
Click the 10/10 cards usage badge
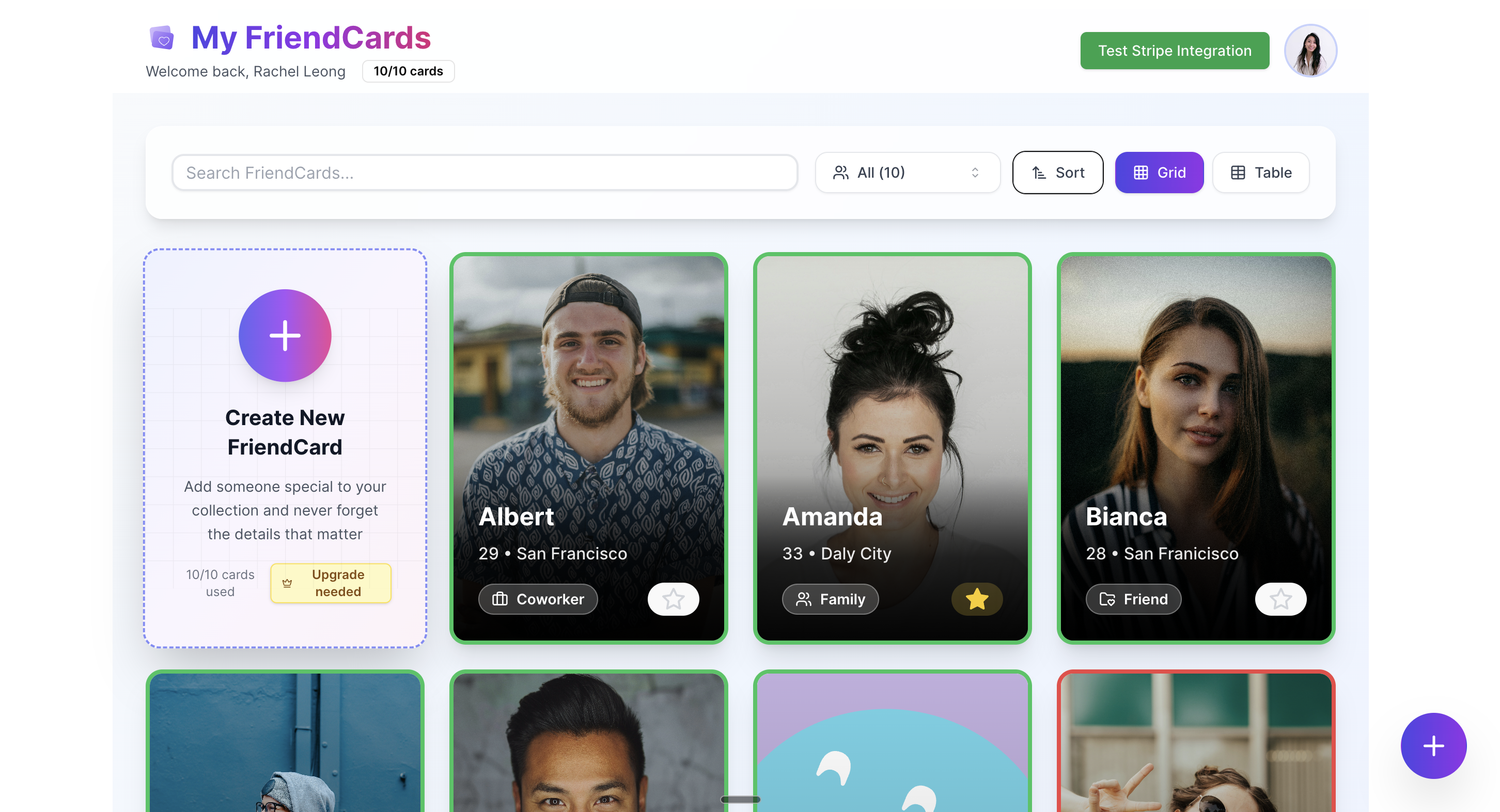coord(408,71)
